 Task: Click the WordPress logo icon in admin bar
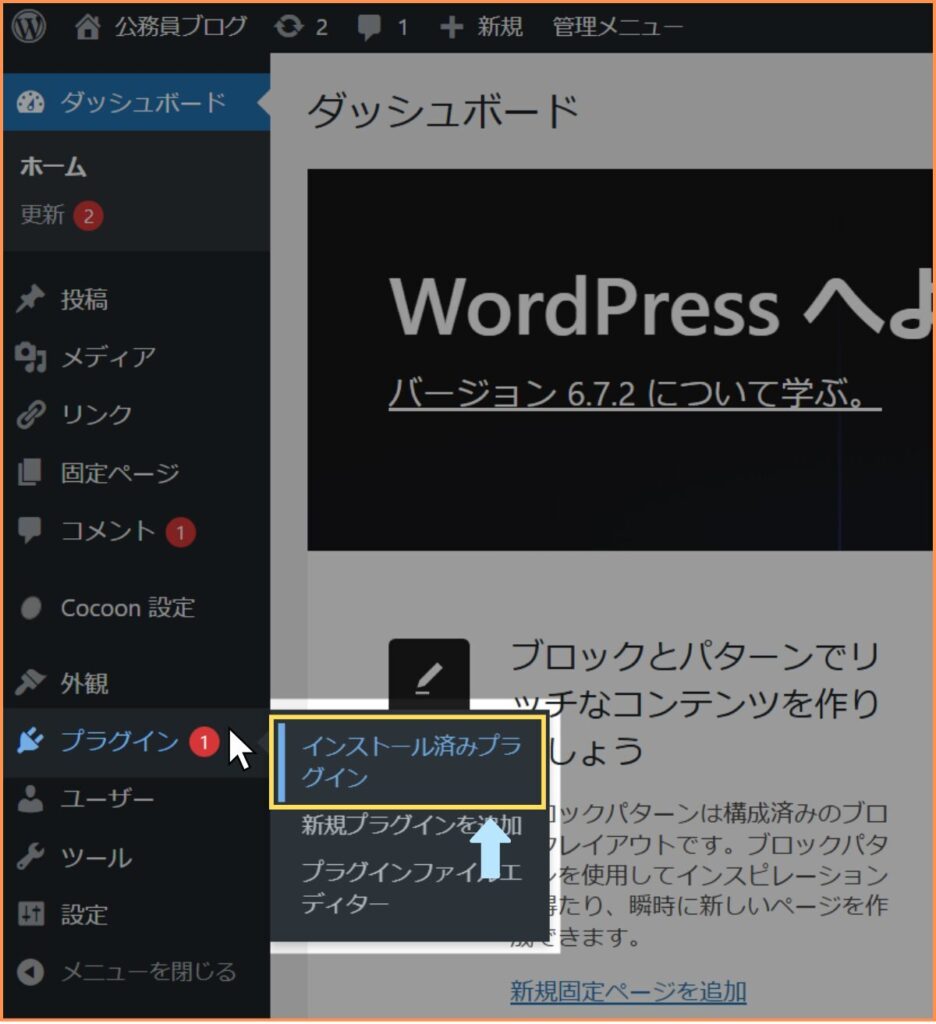(28, 26)
